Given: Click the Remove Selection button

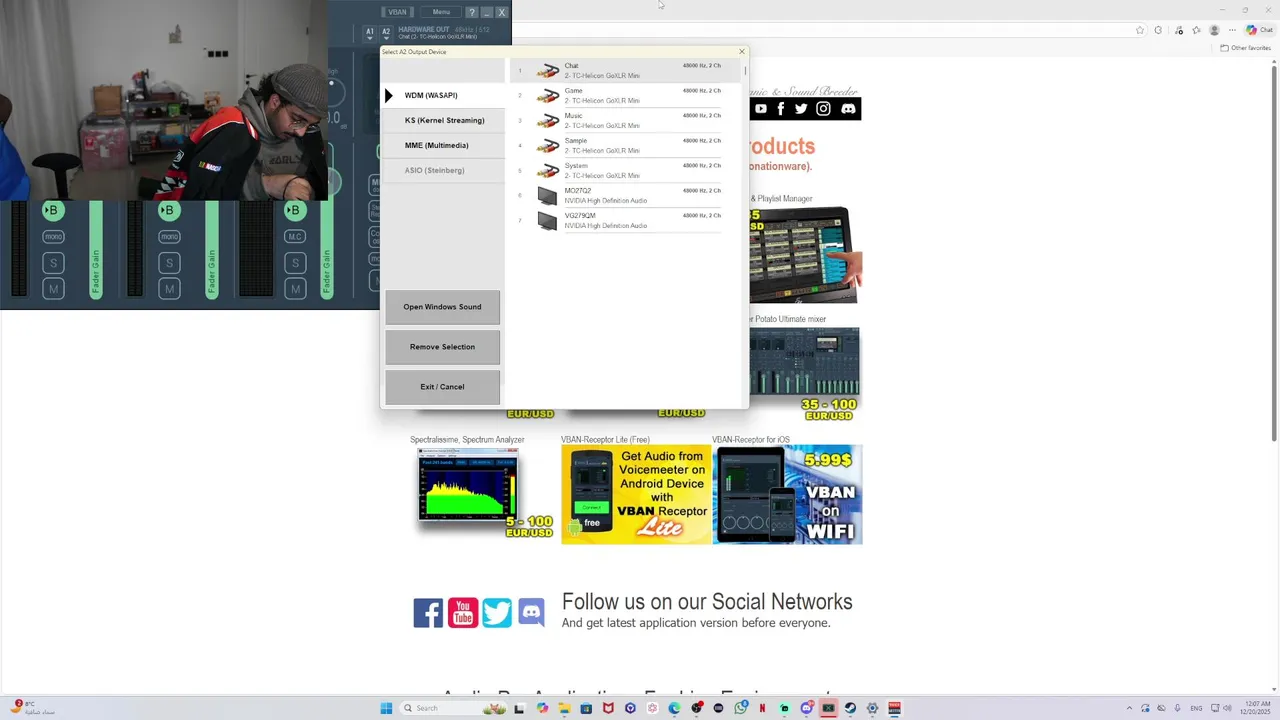Looking at the screenshot, I should coord(442,347).
